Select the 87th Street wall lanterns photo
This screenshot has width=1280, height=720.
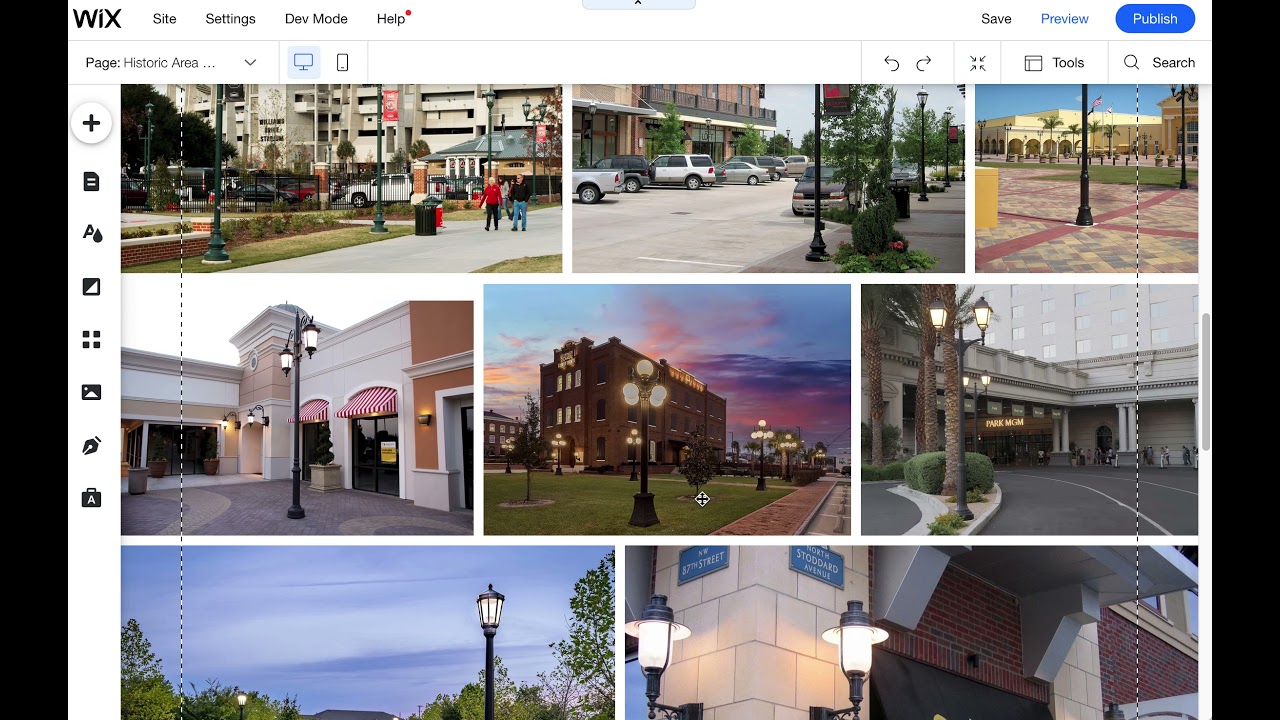pyautogui.click(x=911, y=633)
